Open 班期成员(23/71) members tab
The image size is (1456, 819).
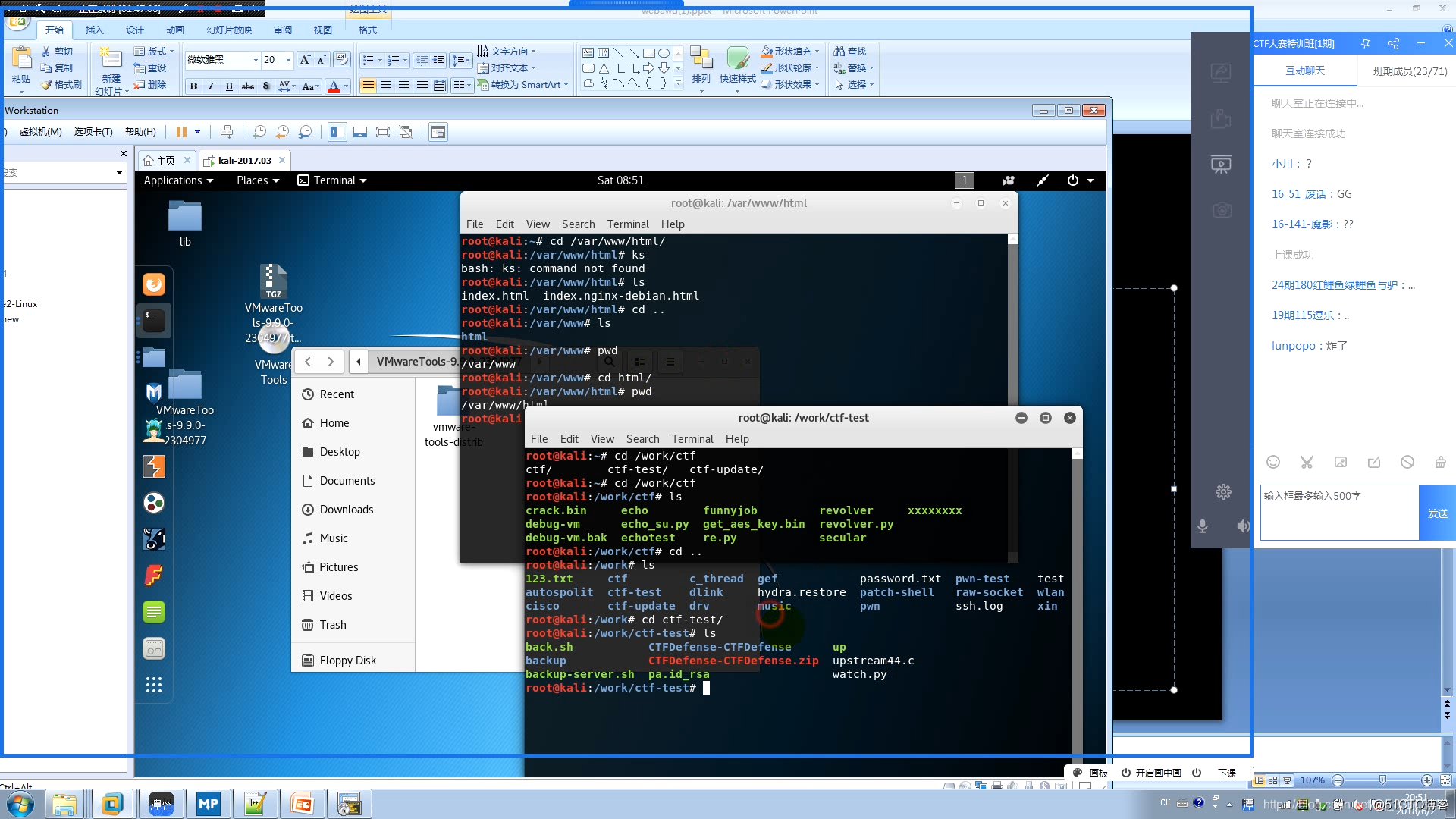pyautogui.click(x=1410, y=71)
